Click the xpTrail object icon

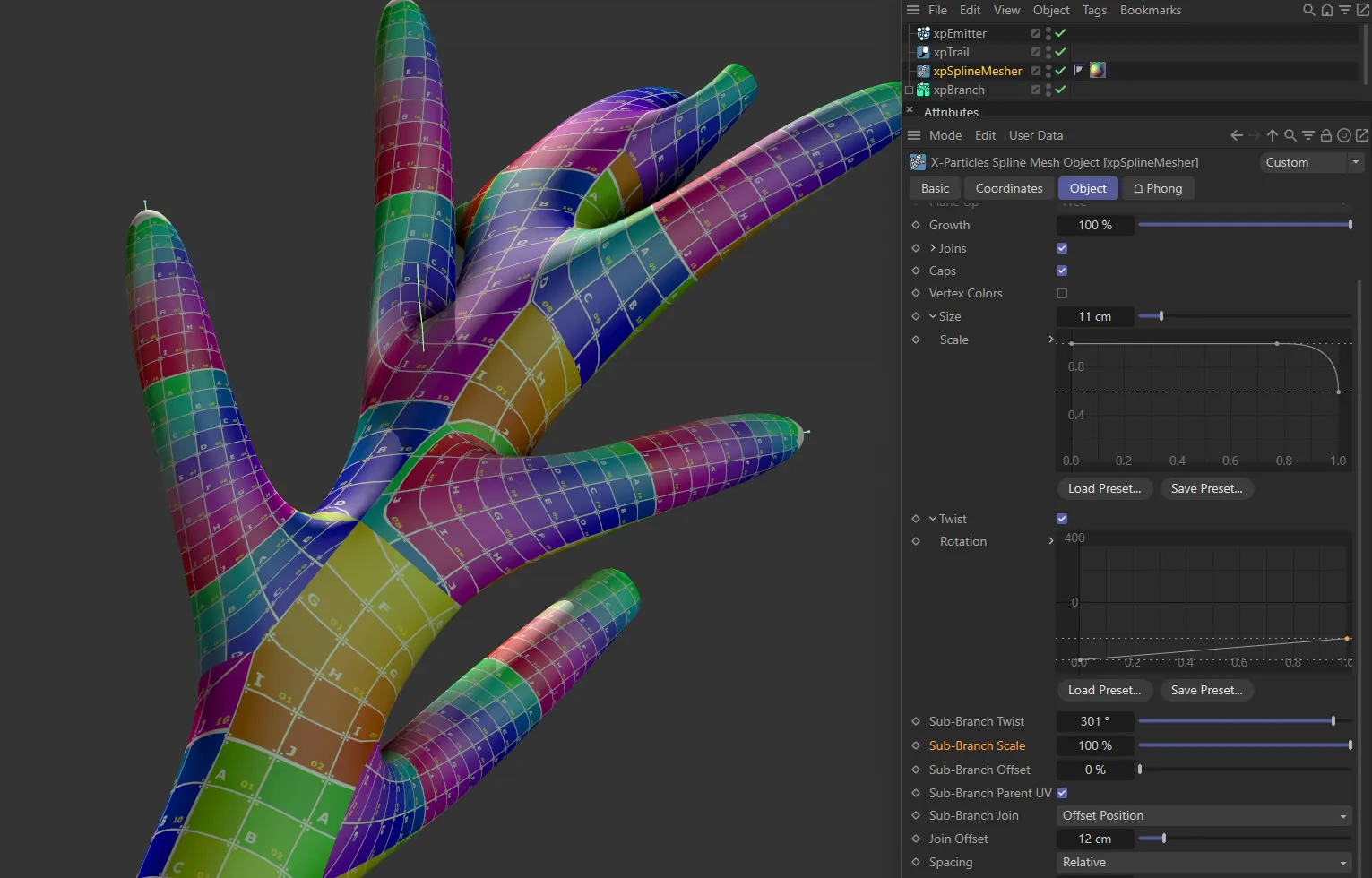(x=922, y=52)
